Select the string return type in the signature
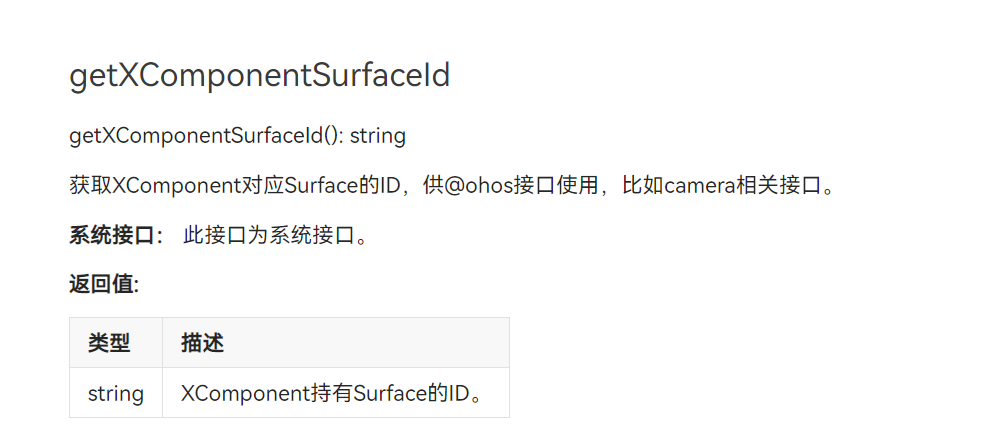This screenshot has height=436, width=988. 377,136
